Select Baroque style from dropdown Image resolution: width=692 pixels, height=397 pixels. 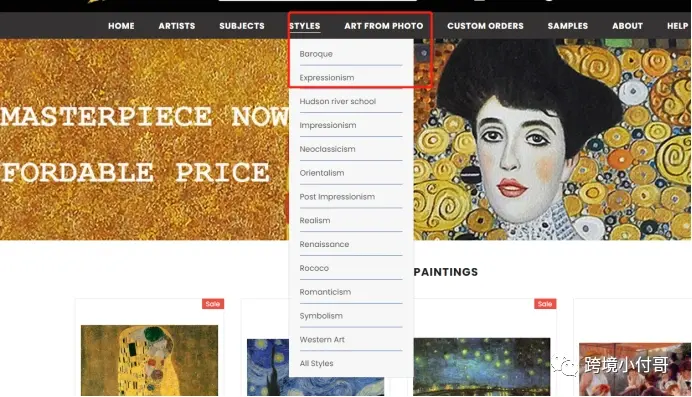click(316, 54)
